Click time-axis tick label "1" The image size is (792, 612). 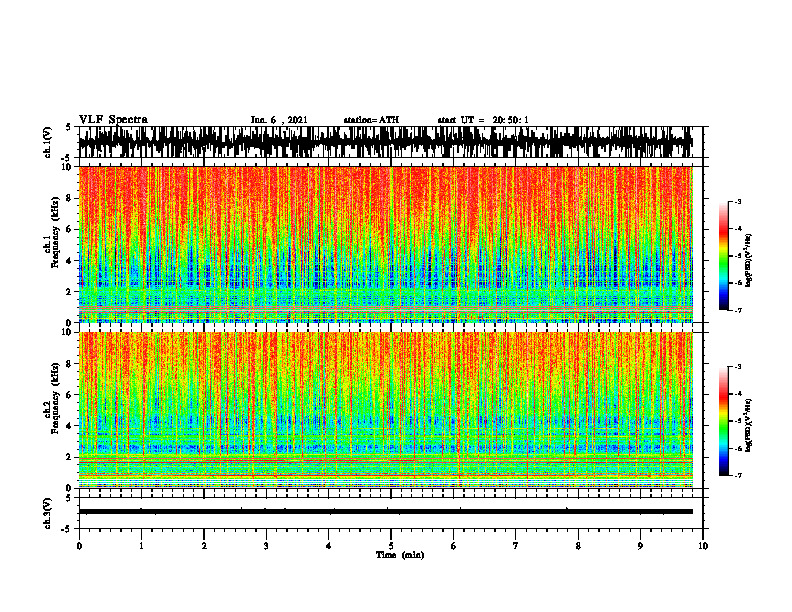coord(141,546)
